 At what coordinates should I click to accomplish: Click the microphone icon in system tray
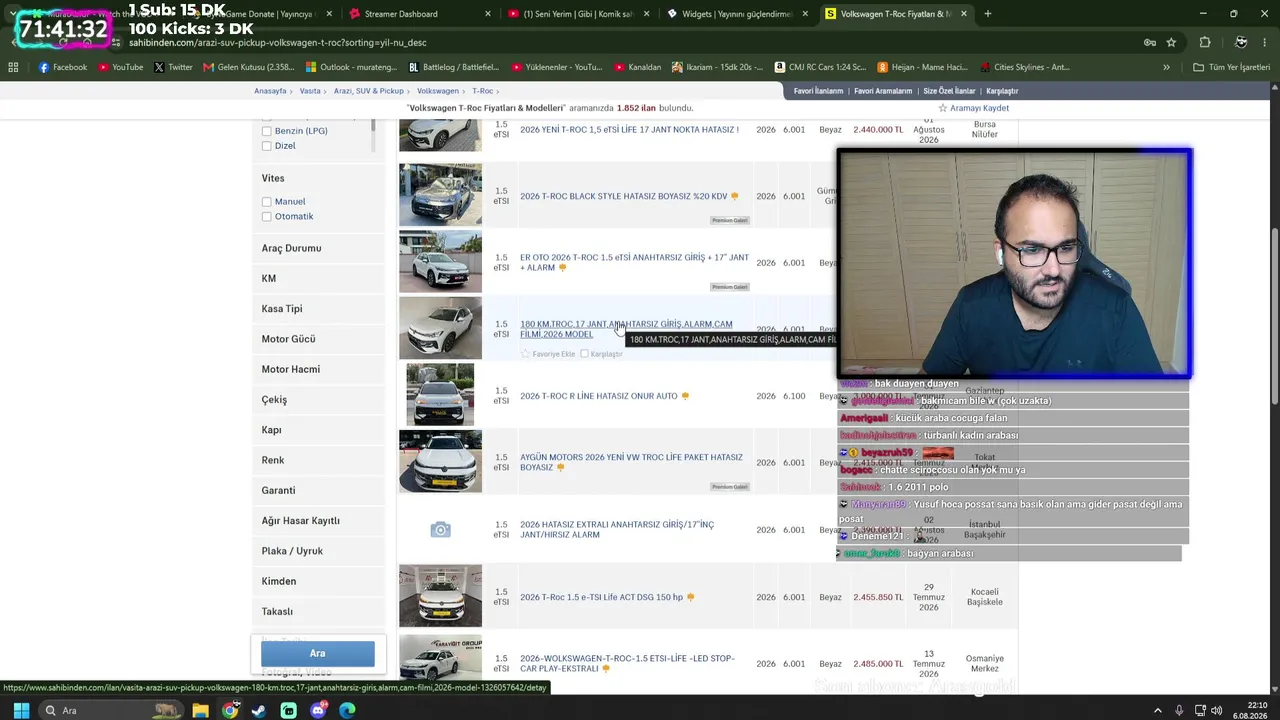(1179, 710)
